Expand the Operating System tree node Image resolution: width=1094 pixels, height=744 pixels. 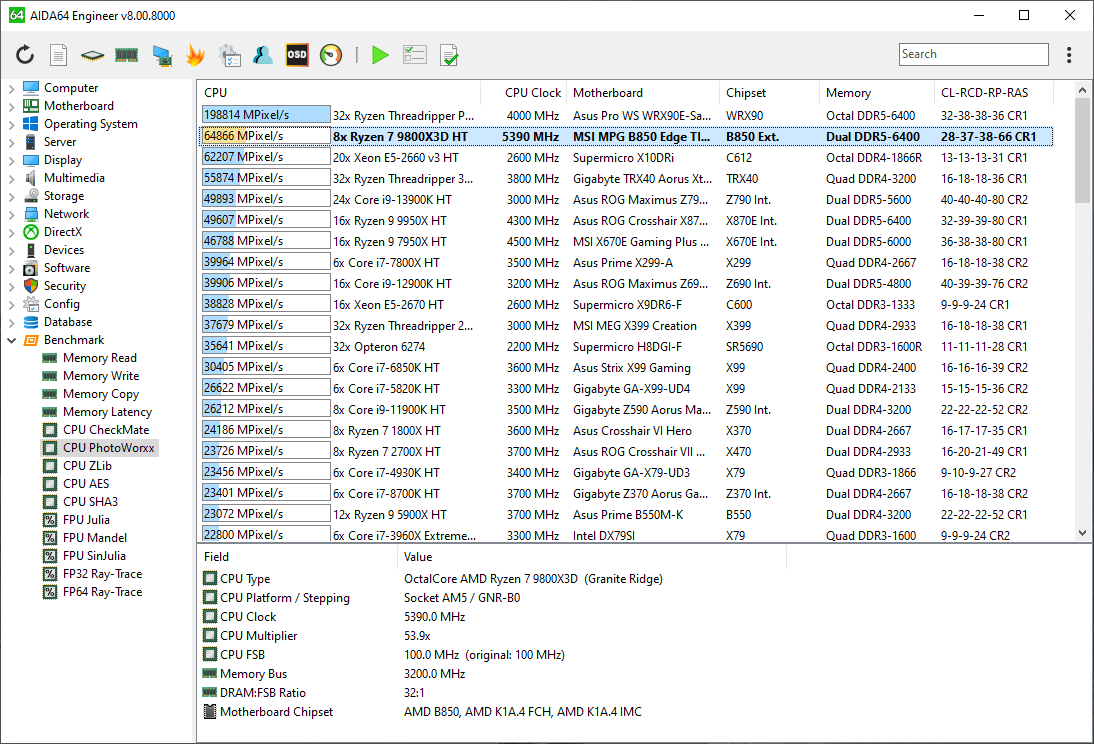(11, 125)
